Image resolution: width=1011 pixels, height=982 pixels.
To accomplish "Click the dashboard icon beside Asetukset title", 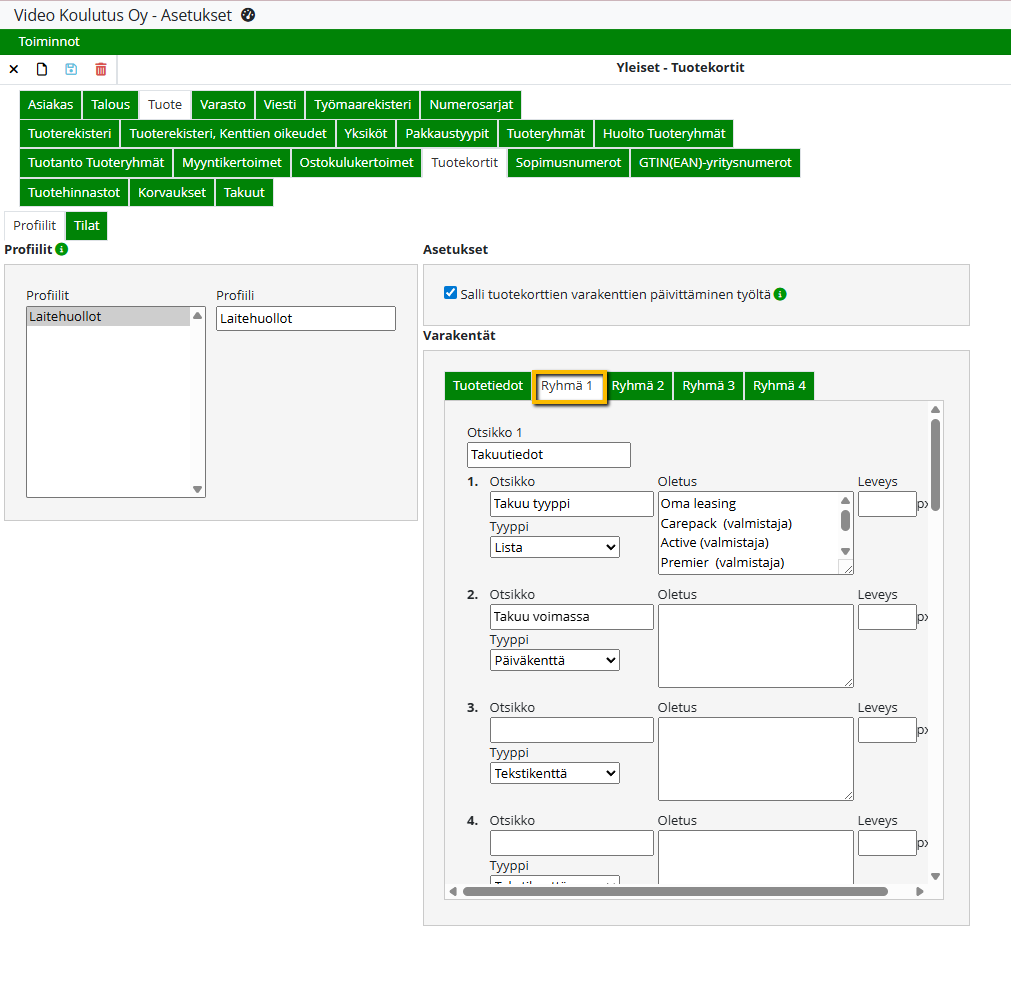I will pyautogui.click(x=249, y=15).
